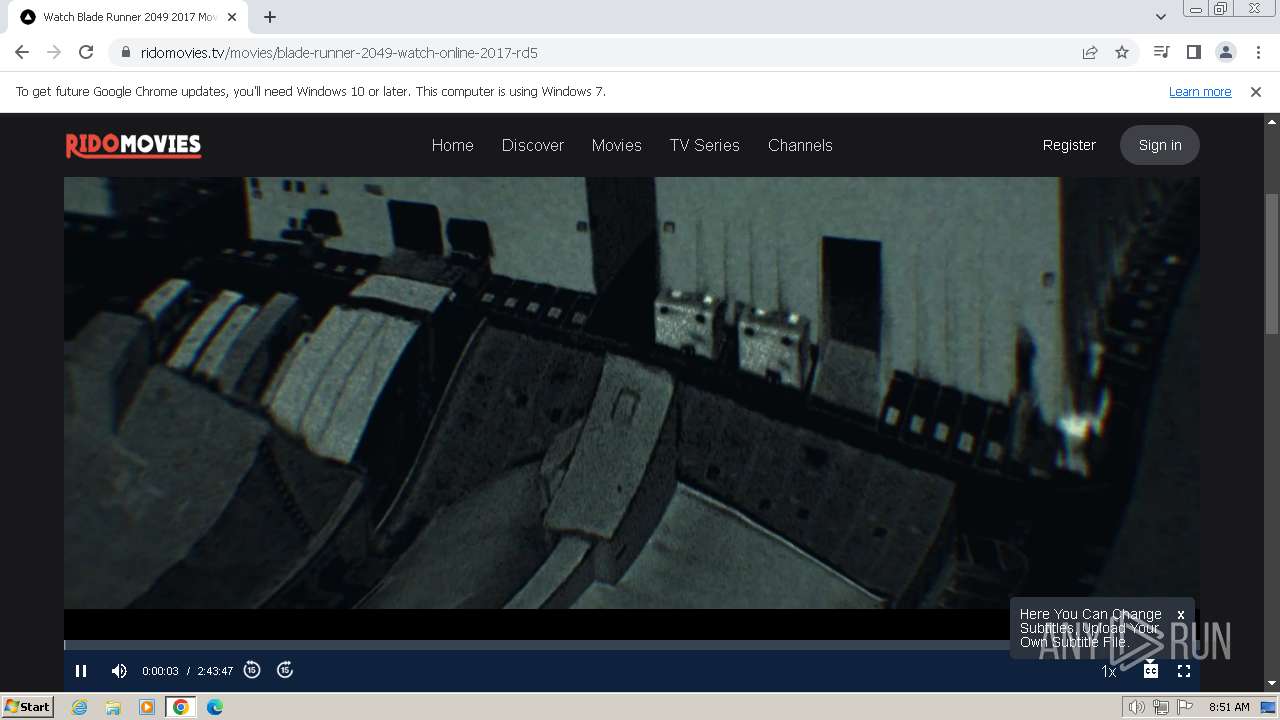The height and width of the screenshot is (720, 1280).
Task: Open the Discover navigation item
Action: 533,145
